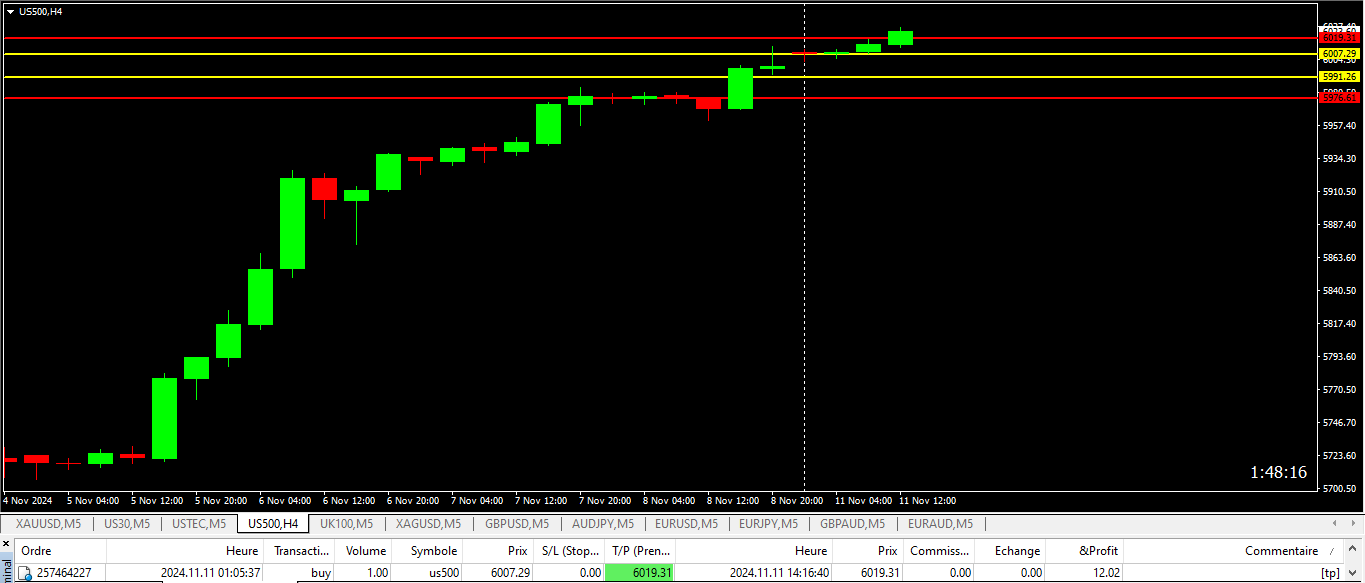Sort by the Commentaire column header
Screen dimensions: 1365x583
click(x=1281, y=551)
